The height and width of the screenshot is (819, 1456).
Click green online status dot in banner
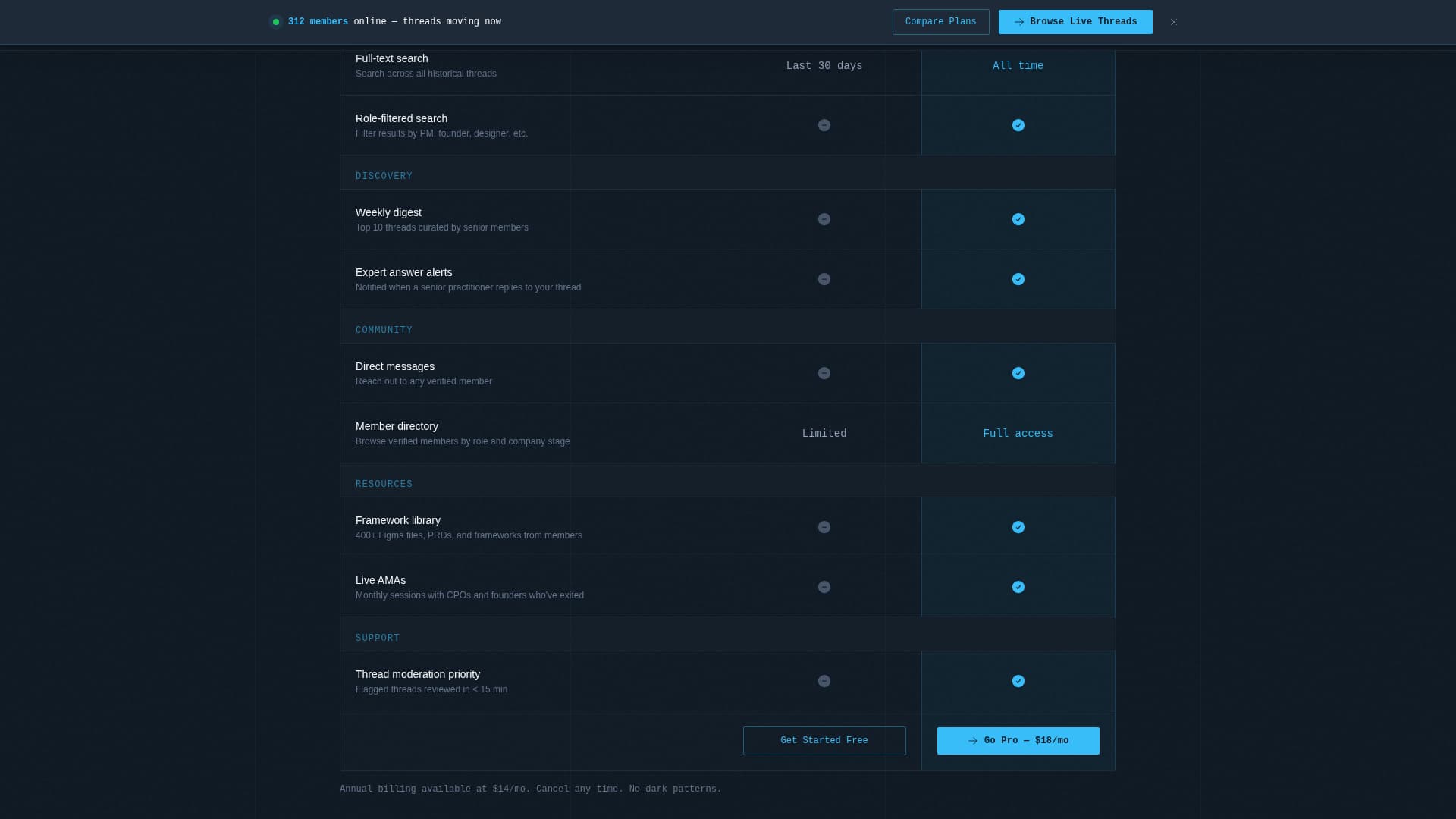[x=276, y=22]
